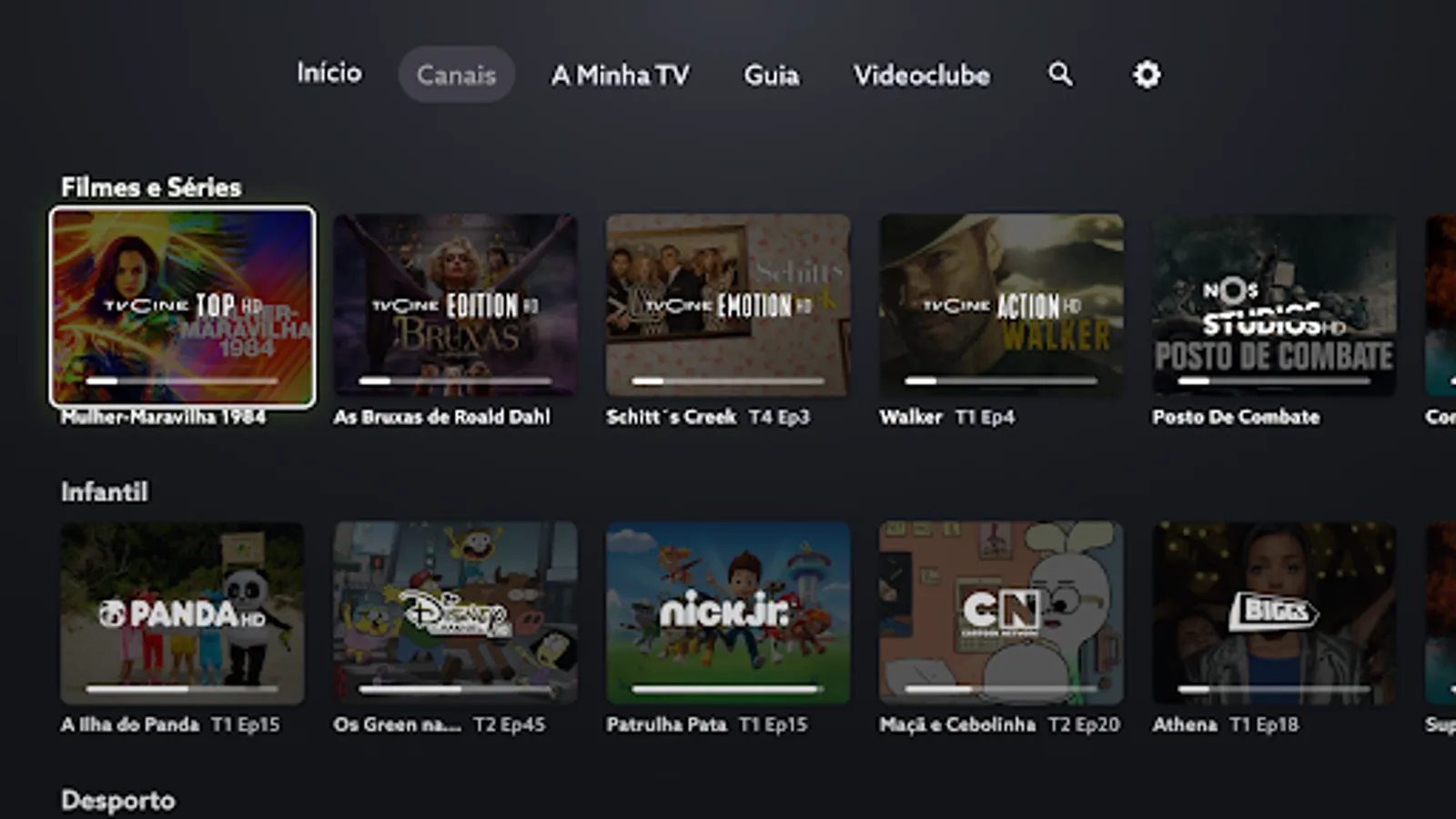Open TVCine Action HD Walker thumbnail
Screen dimensions: 1456x819
1001,305
